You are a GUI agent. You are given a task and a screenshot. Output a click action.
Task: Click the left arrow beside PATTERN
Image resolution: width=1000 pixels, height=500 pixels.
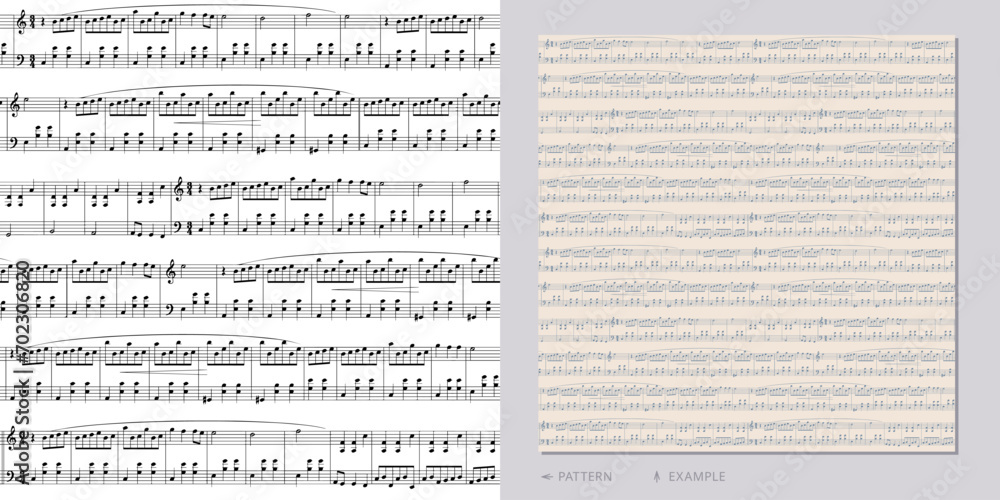coord(547,476)
